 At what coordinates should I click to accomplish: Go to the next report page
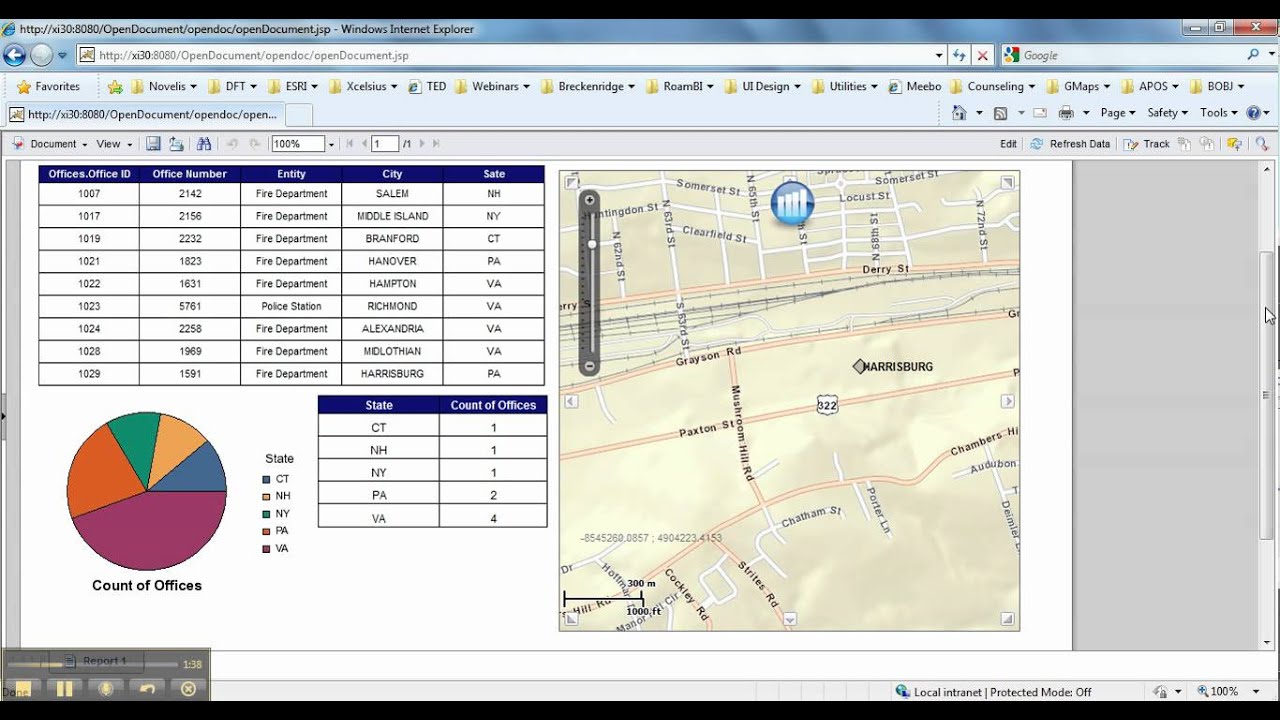(422, 144)
